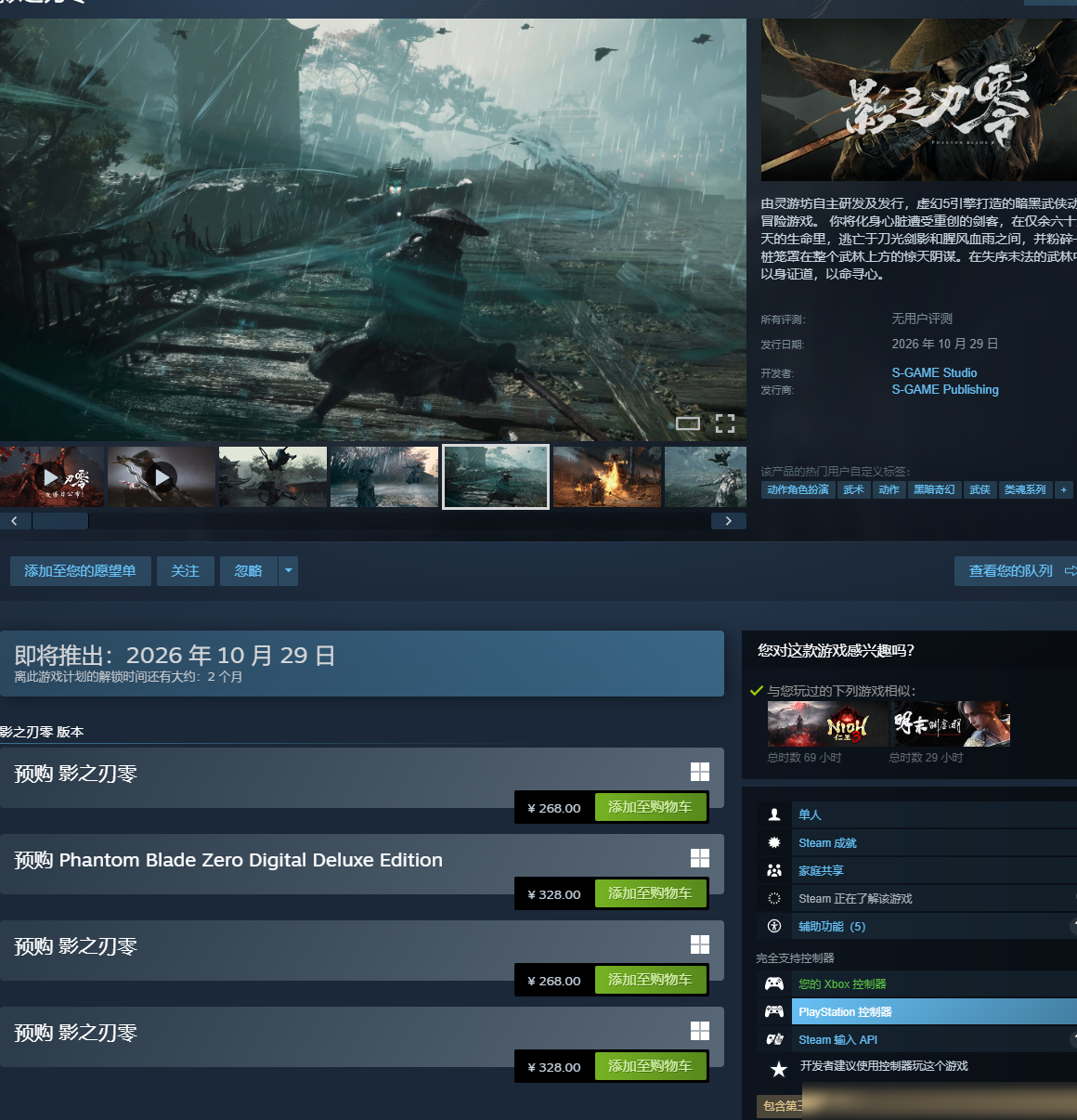Add a custom tag with plus button
This screenshot has height=1120, width=1077.
click(1064, 489)
